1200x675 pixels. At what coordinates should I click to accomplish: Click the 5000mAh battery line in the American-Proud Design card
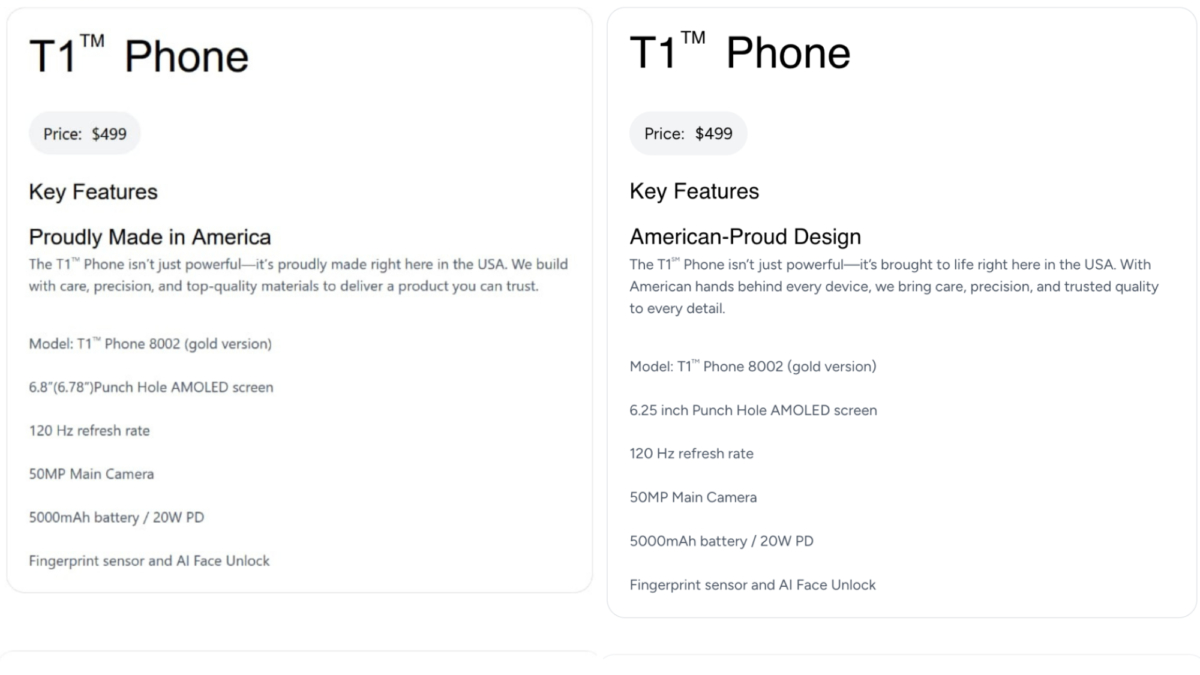click(721, 541)
